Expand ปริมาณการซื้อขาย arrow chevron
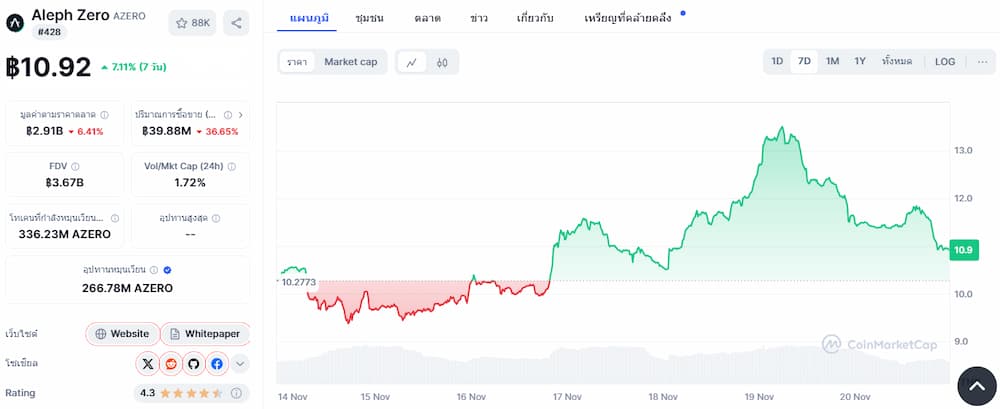The height and width of the screenshot is (409, 1000). click(x=240, y=115)
